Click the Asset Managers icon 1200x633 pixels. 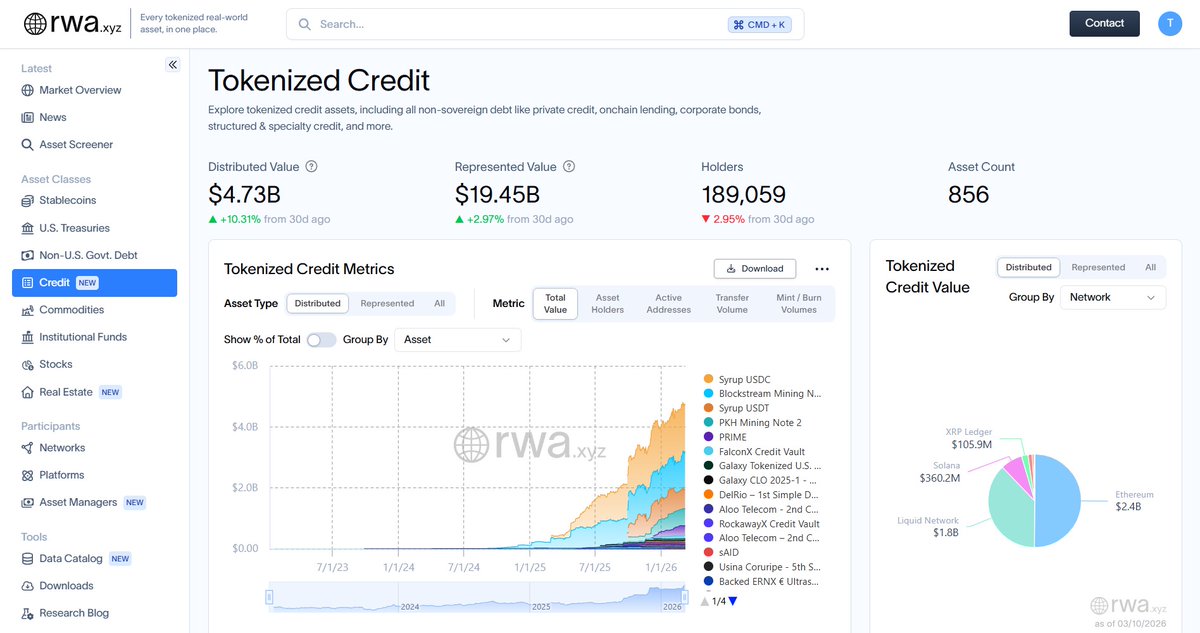tap(28, 502)
